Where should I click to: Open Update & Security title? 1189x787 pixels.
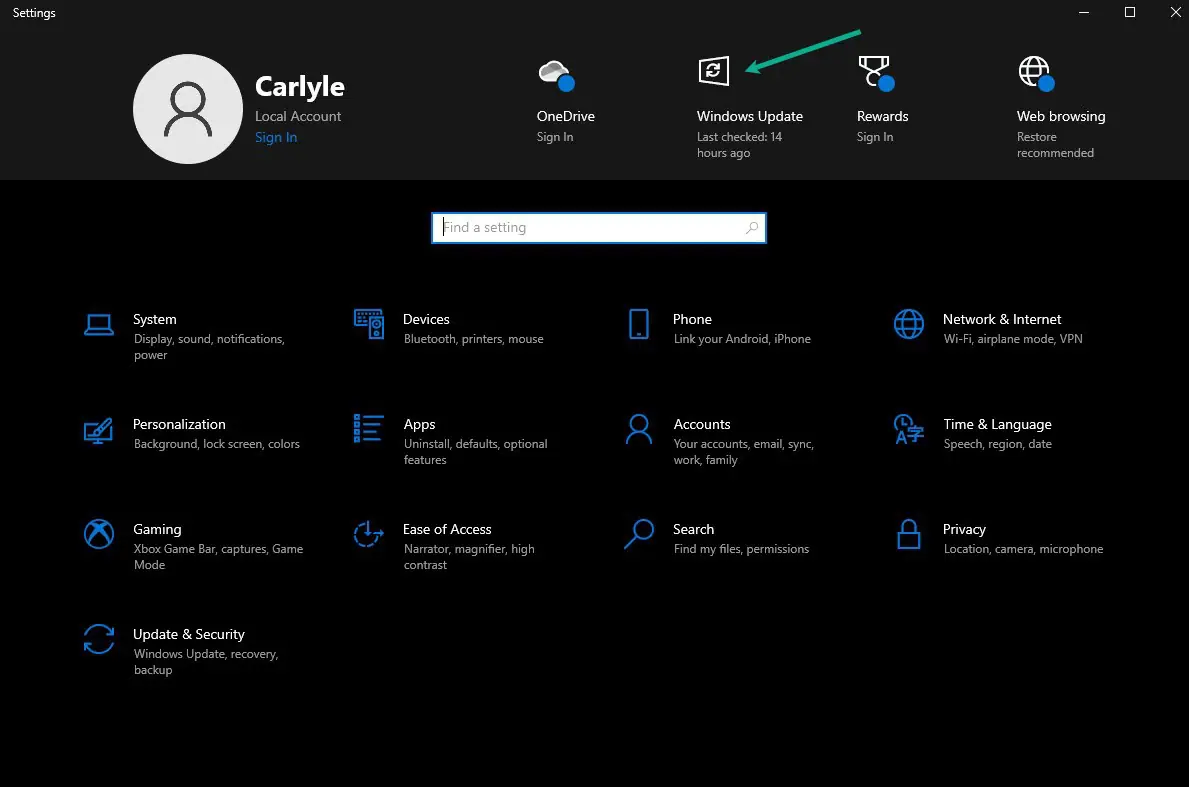[189, 634]
